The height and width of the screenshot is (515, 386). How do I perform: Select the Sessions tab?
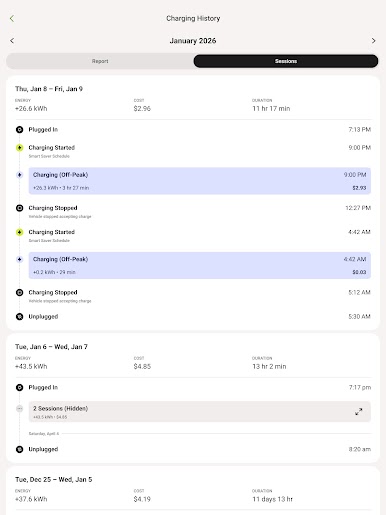[x=286, y=61]
